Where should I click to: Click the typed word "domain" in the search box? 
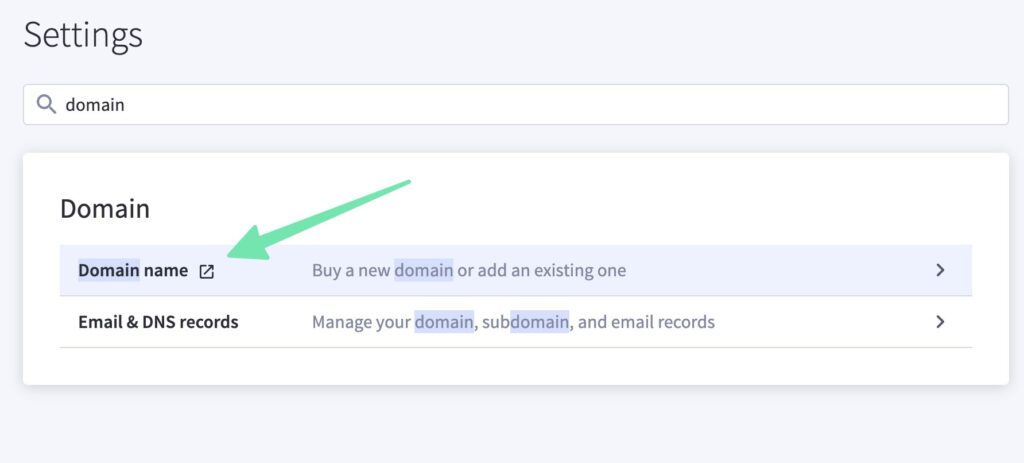click(95, 104)
